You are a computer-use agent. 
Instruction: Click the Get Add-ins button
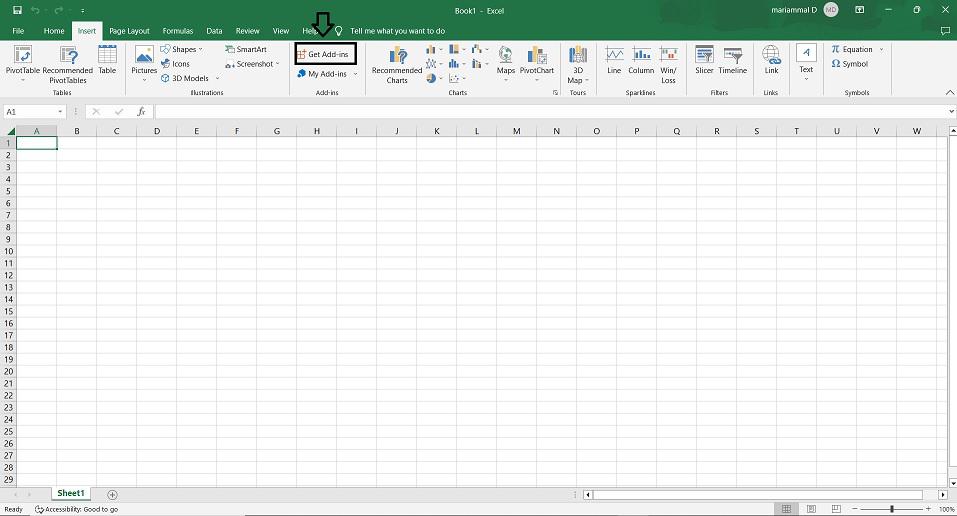pos(326,54)
